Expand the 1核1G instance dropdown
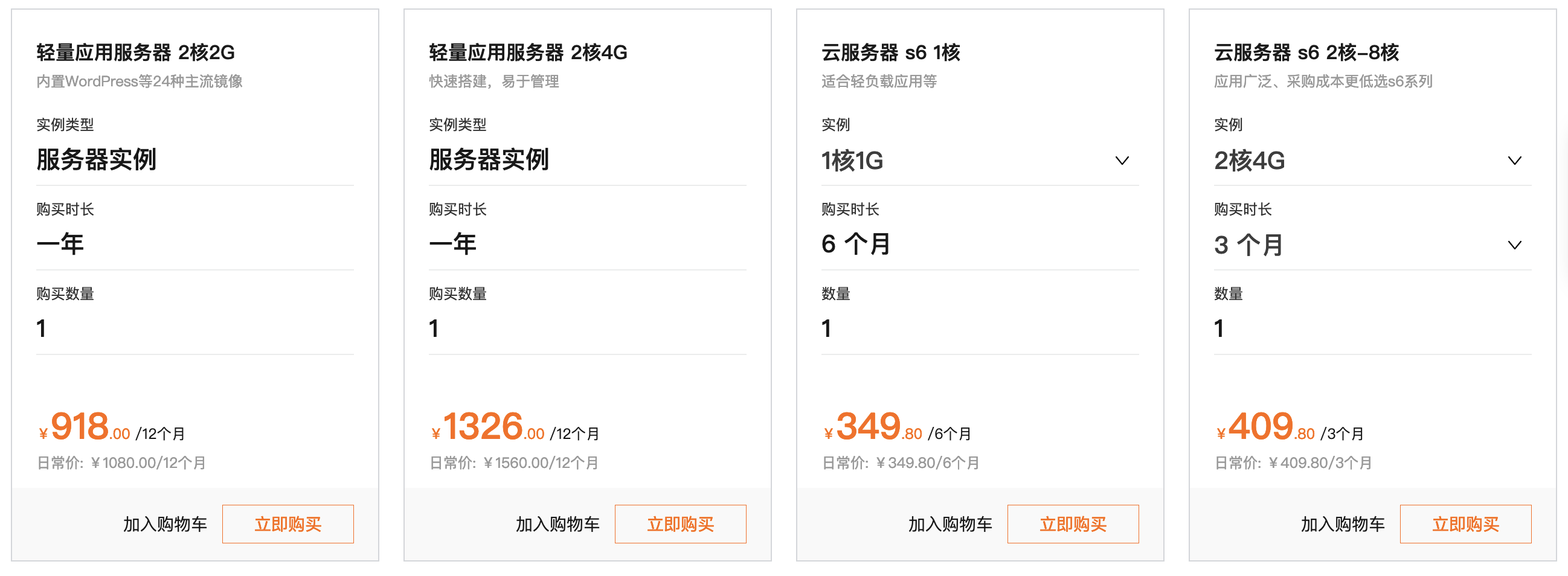The height and width of the screenshot is (576, 1568). click(x=1123, y=161)
